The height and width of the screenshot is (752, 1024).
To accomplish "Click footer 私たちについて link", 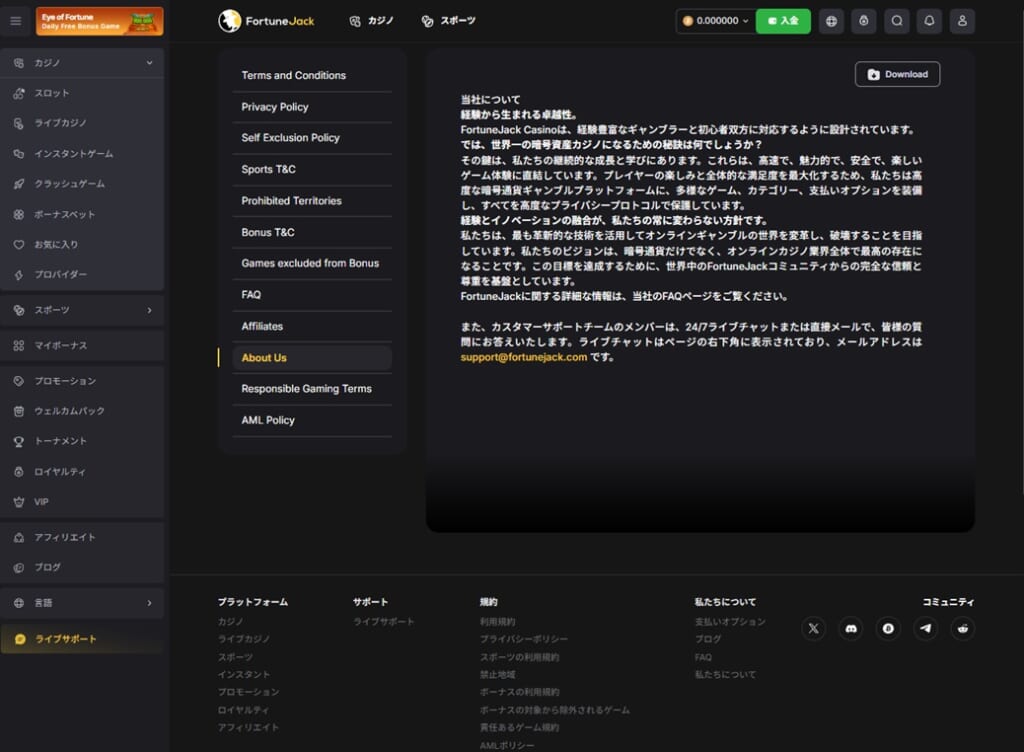I will [x=726, y=674].
